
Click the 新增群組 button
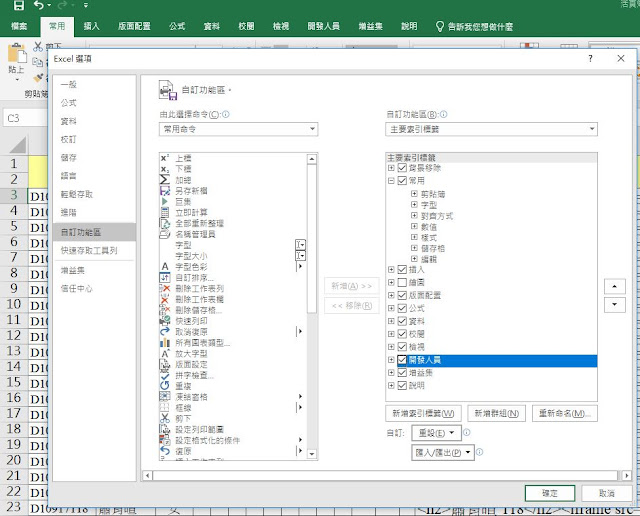click(x=497, y=414)
